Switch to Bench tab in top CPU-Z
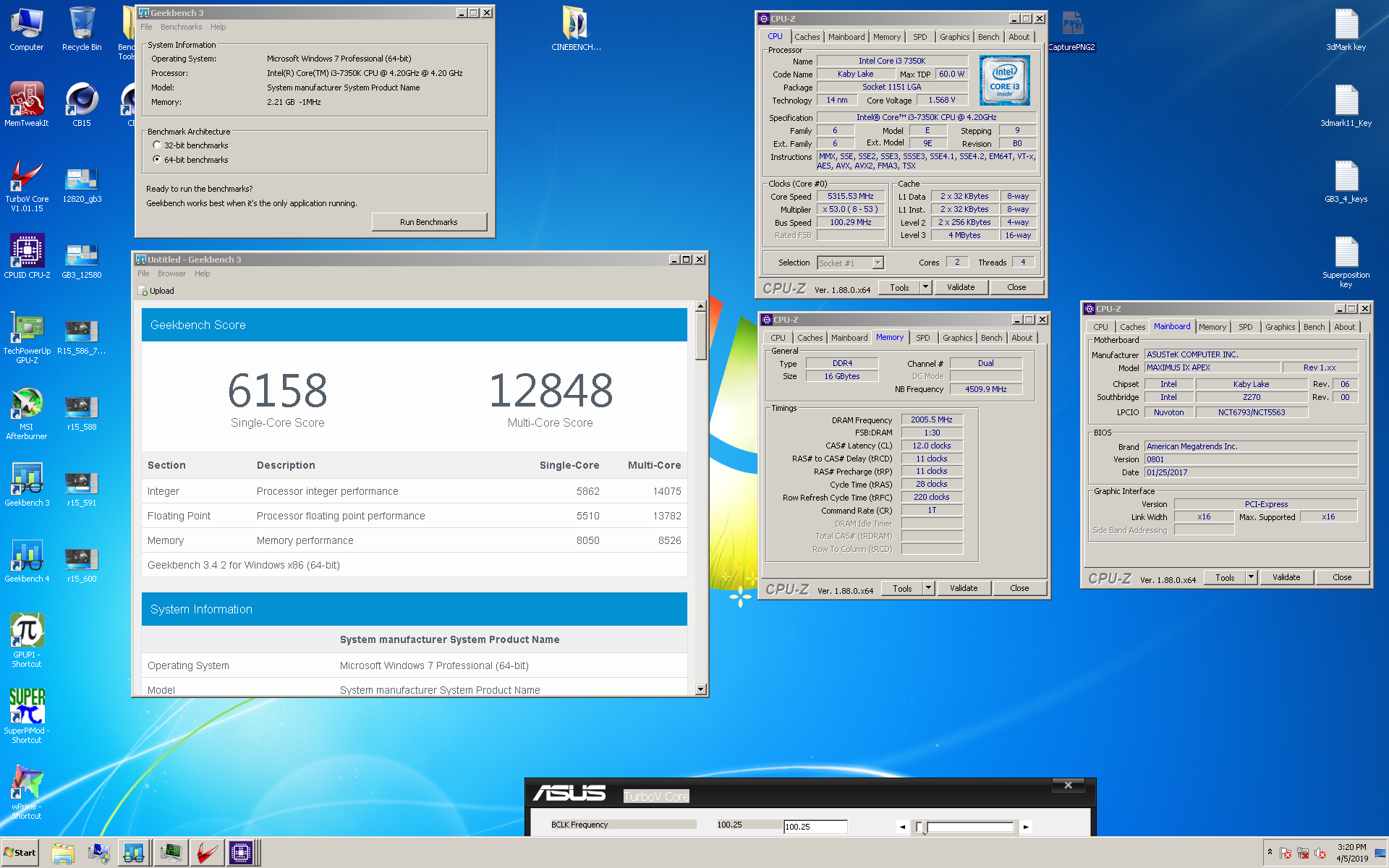 [988, 37]
